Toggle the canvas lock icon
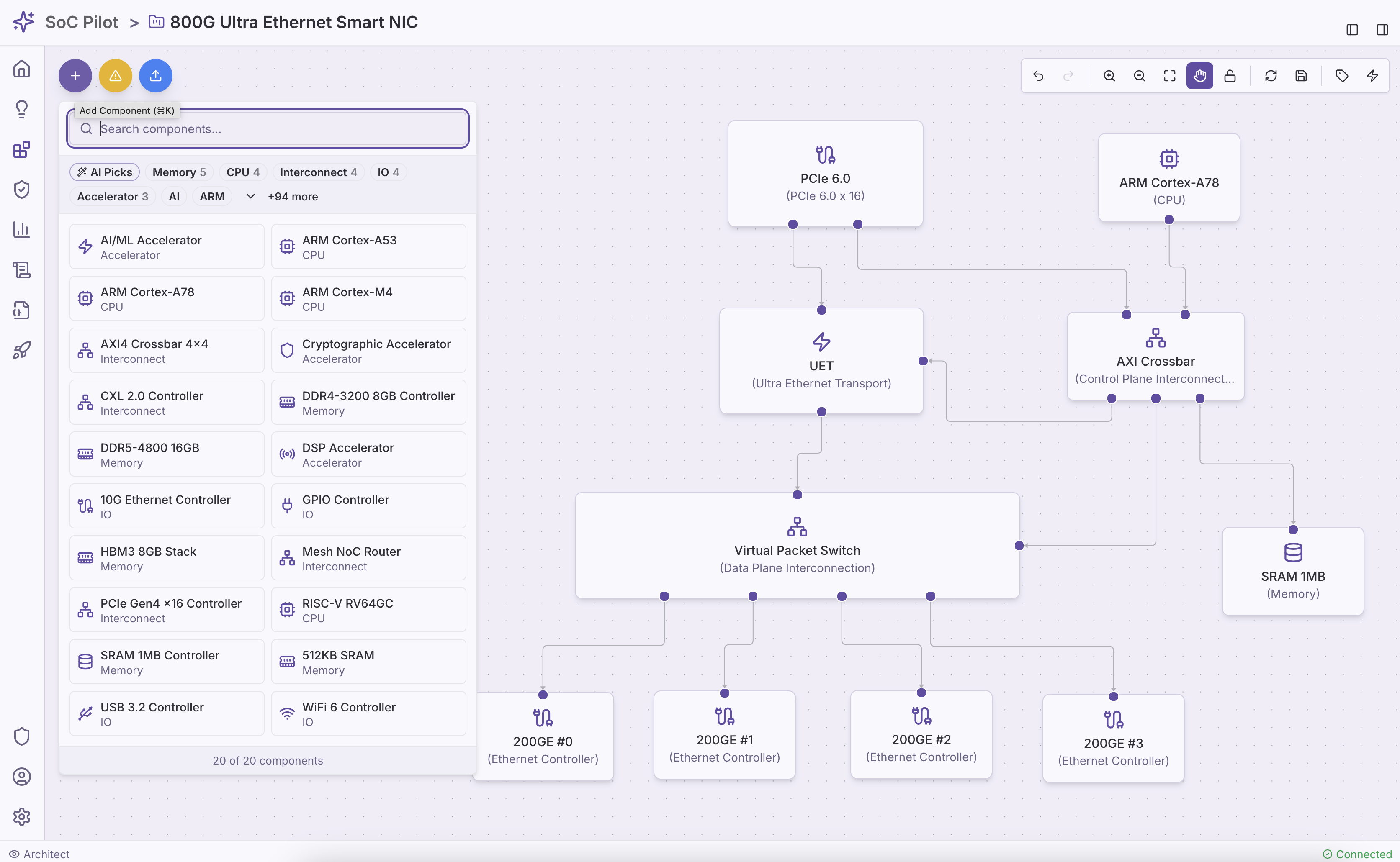The image size is (1400, 862). [1230, 76]
